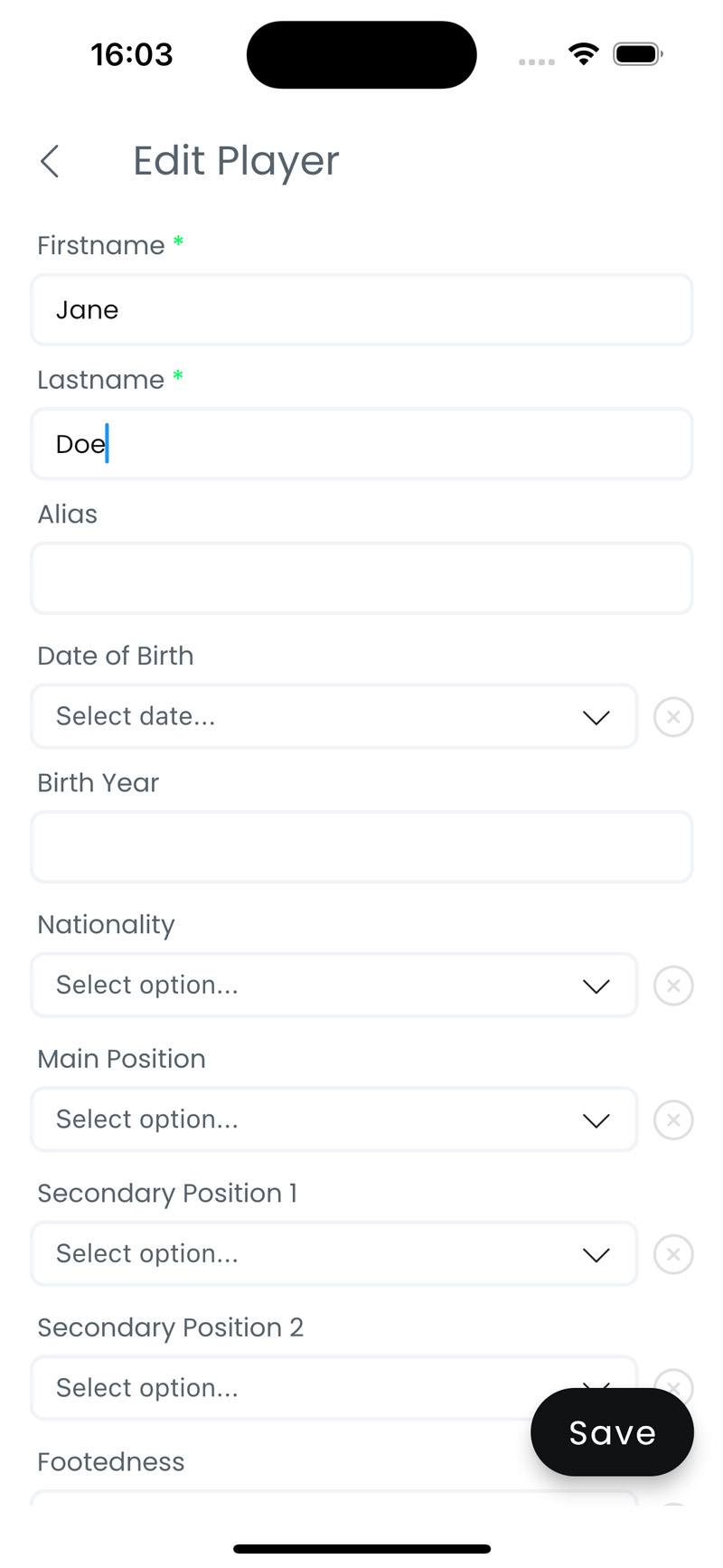Clear the Date of Birth field
The image size is (723, 1568).
tap(673, 717)
